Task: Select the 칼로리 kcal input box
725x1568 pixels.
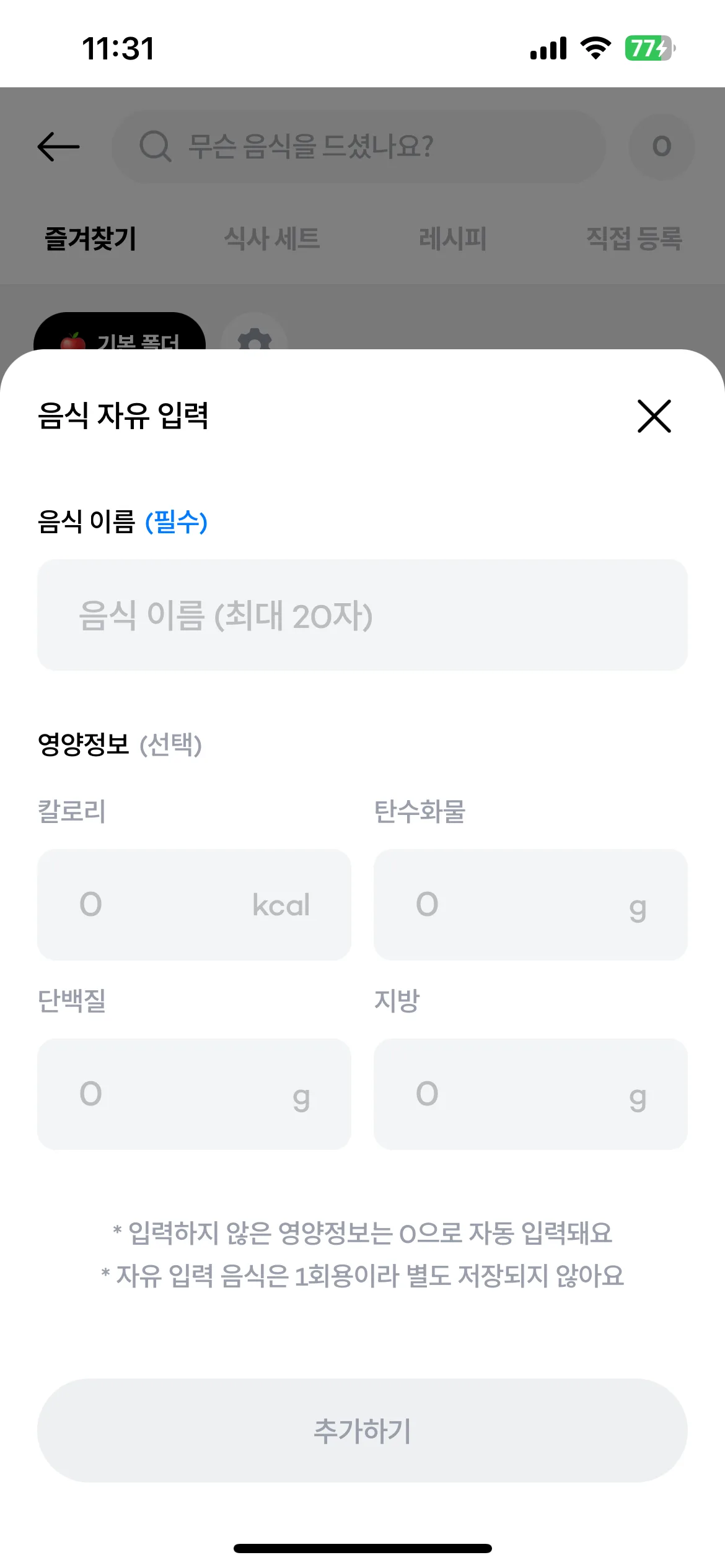Action: [194, 905]
